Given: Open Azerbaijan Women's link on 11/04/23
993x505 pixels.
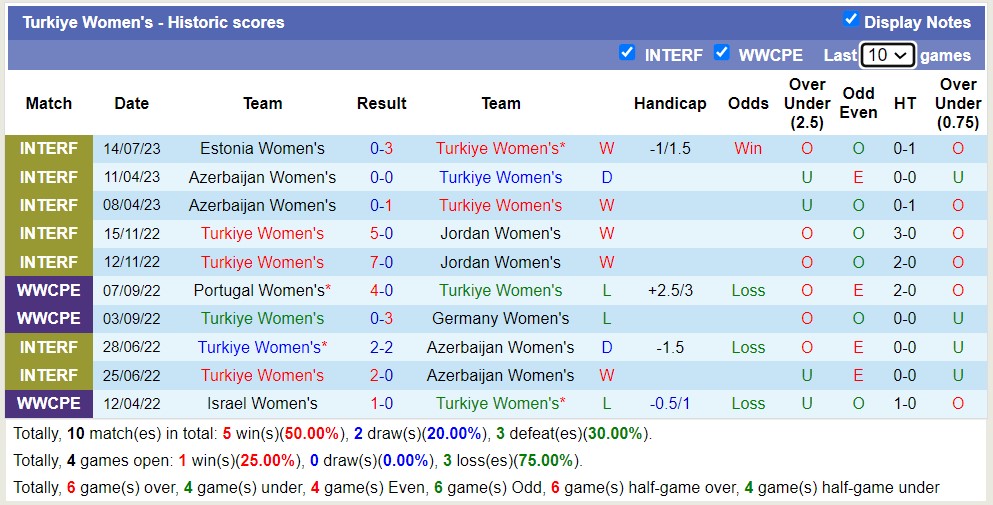Looking at the screenshot, I should pos(262,177).
